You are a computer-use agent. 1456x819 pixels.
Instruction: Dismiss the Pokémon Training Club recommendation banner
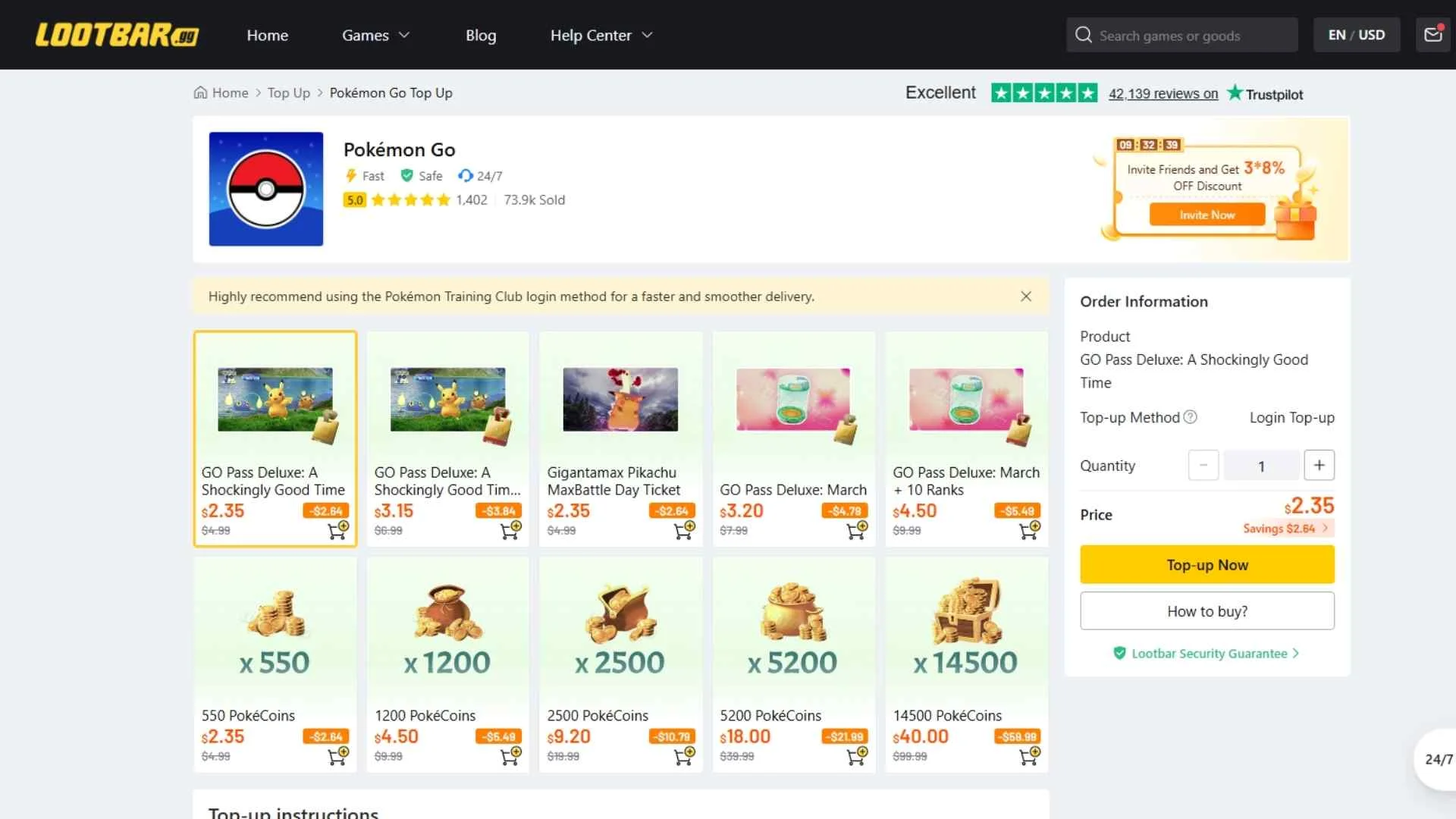tap(1026, 296)
